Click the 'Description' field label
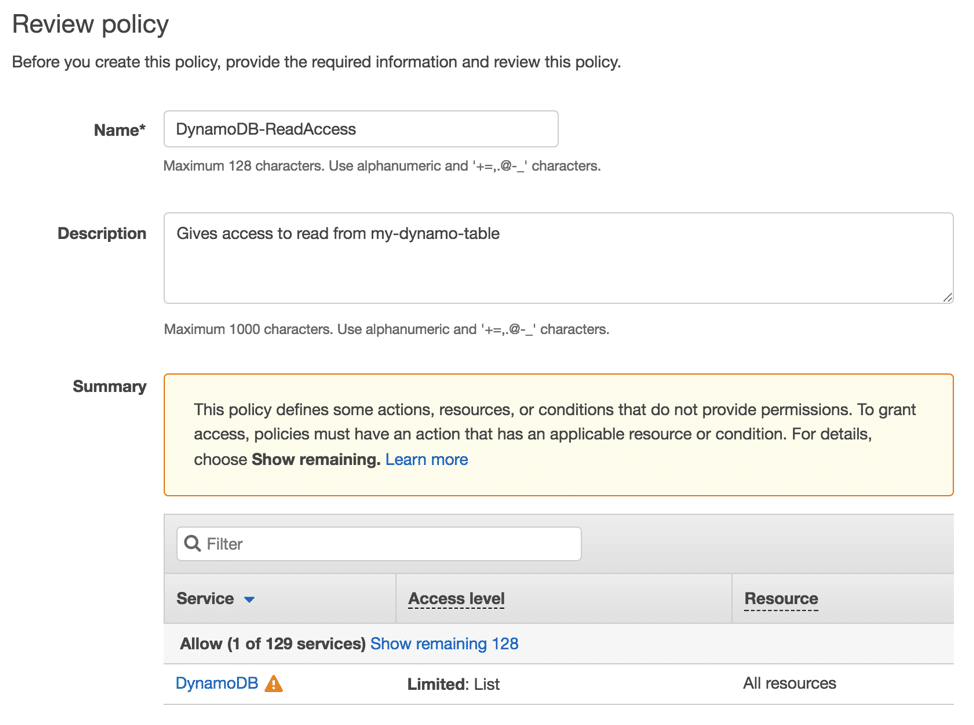This screenshot has height=725, width=974. coord(102,234)
